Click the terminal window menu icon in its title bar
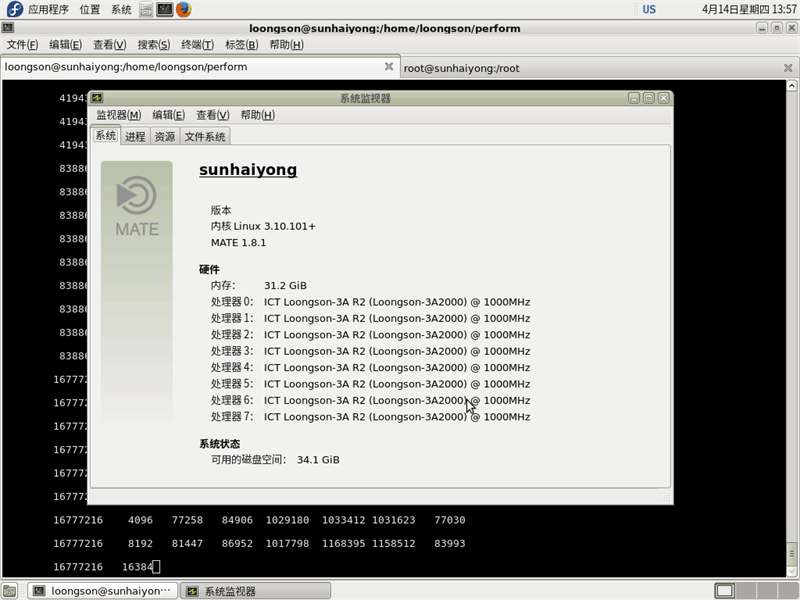 tap(8, 28)
